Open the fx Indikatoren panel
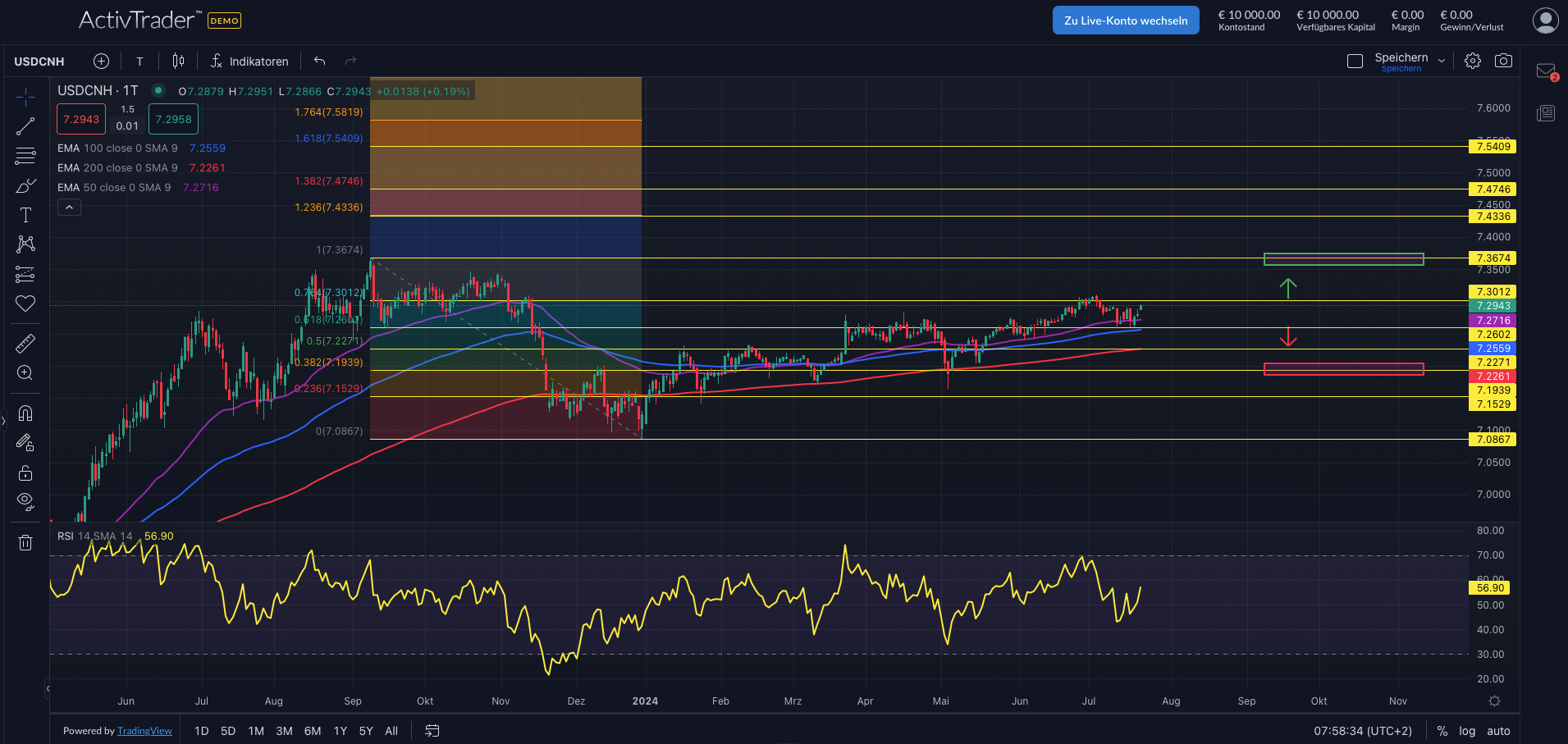 tap(249, 61)
